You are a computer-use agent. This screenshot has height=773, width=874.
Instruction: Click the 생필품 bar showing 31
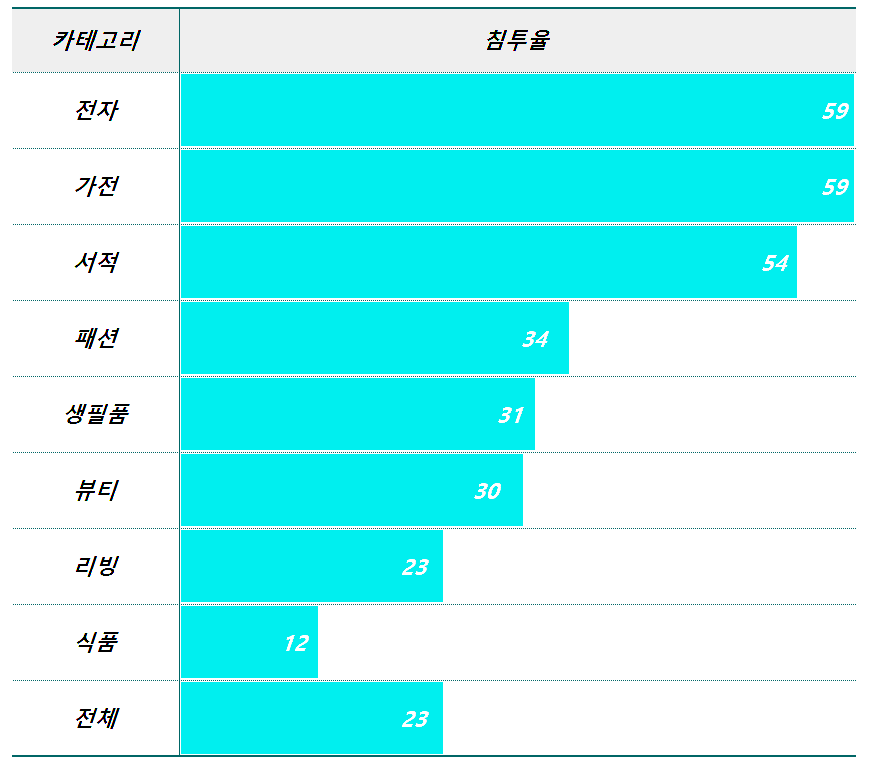pyautogui.click(x=357, y=414)
